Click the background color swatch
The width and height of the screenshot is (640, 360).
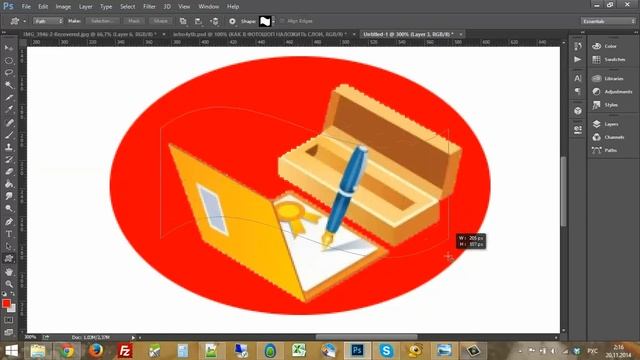[13, 309]
